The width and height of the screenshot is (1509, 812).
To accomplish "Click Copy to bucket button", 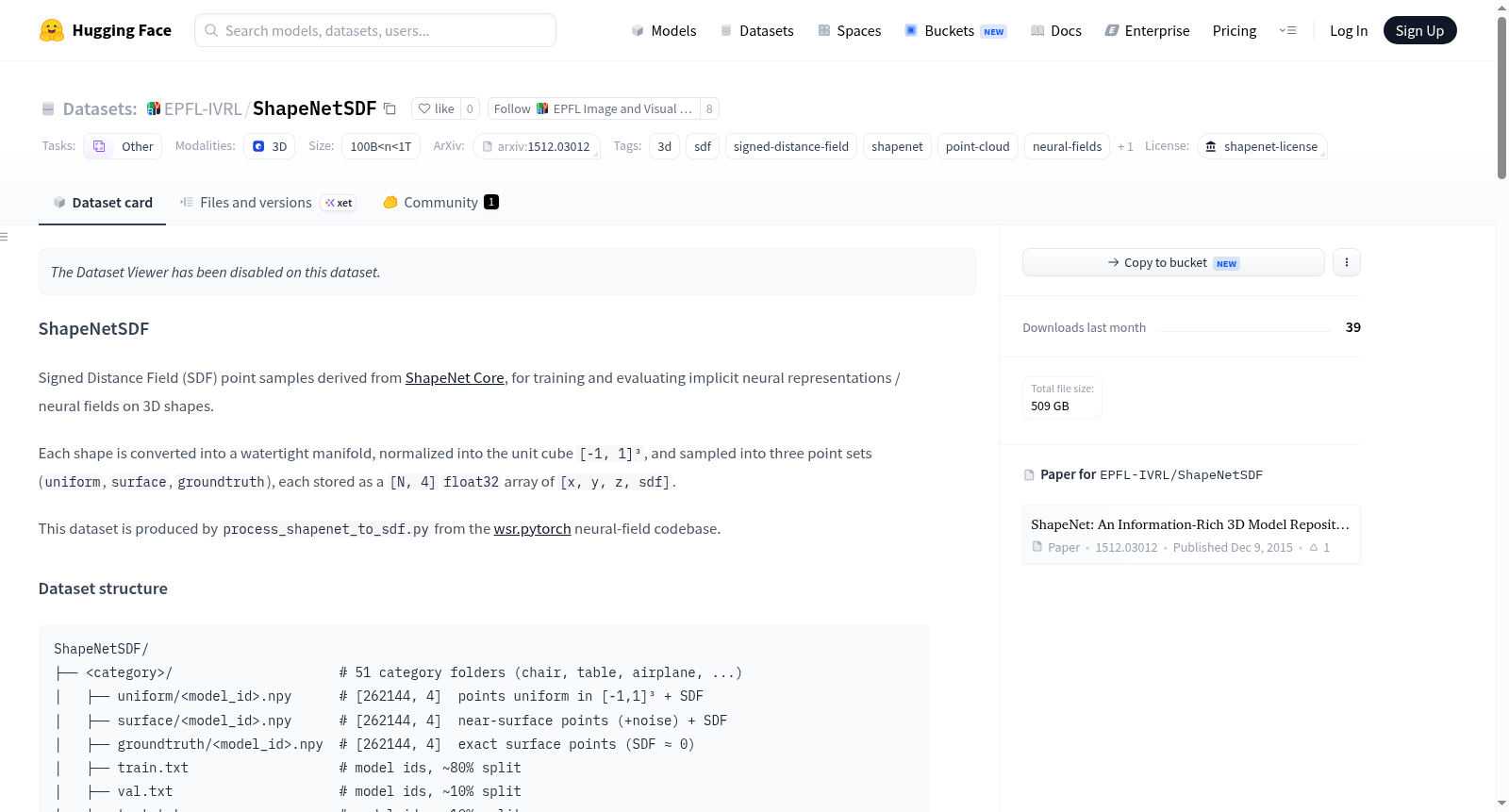I will click(x=1173, y=262).
